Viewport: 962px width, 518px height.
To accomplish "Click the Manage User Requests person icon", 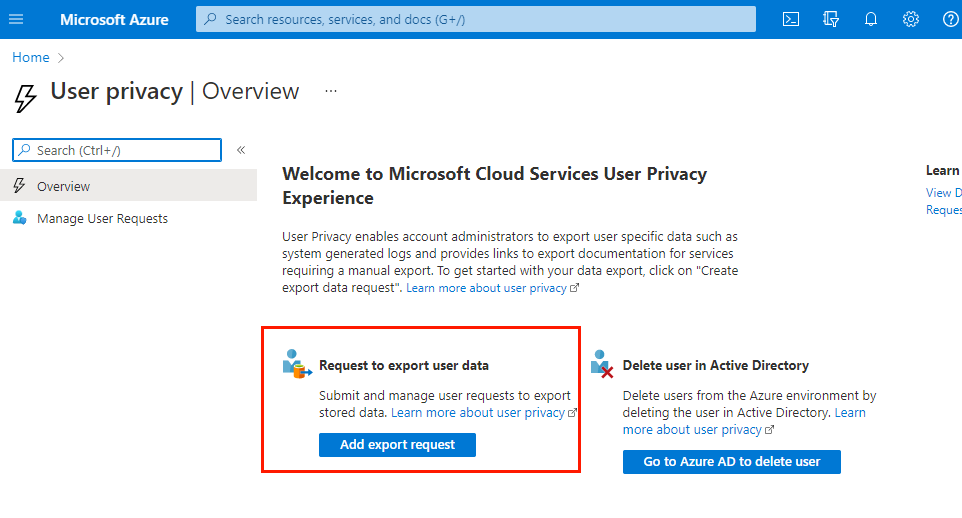I will tap(20, 218).
